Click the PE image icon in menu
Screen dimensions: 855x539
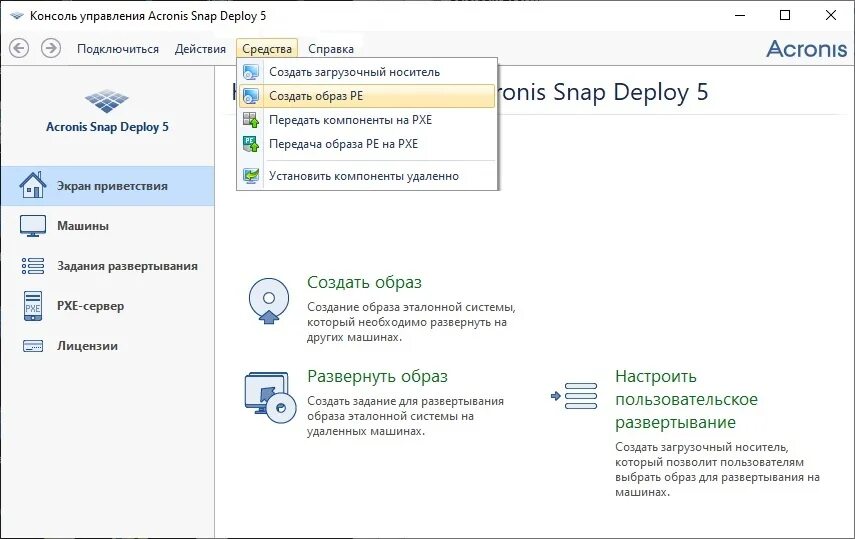click(x=251, y=96)
